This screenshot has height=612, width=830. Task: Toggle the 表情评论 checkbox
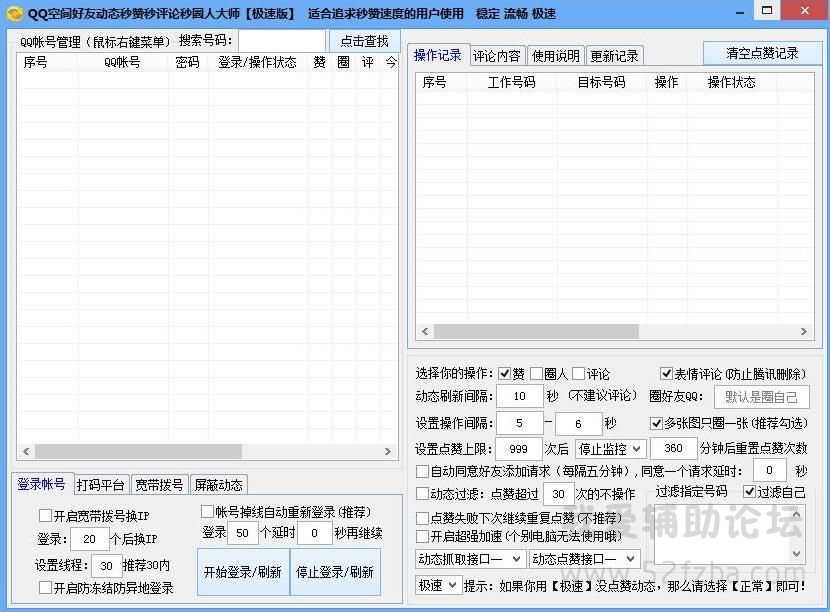tap(667, 374)
